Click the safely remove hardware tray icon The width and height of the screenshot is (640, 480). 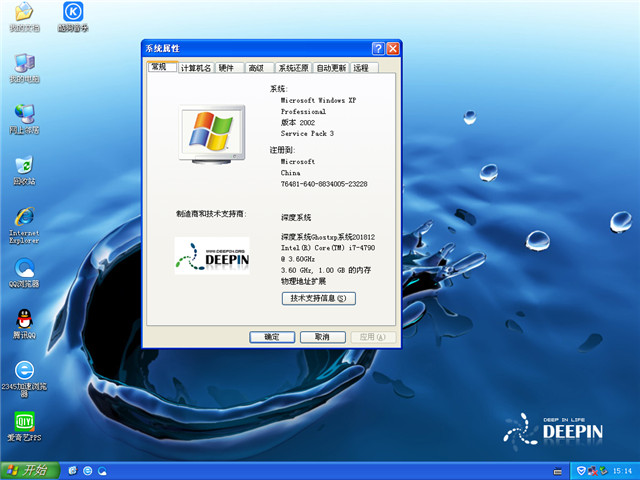click(x=603, y=471)
